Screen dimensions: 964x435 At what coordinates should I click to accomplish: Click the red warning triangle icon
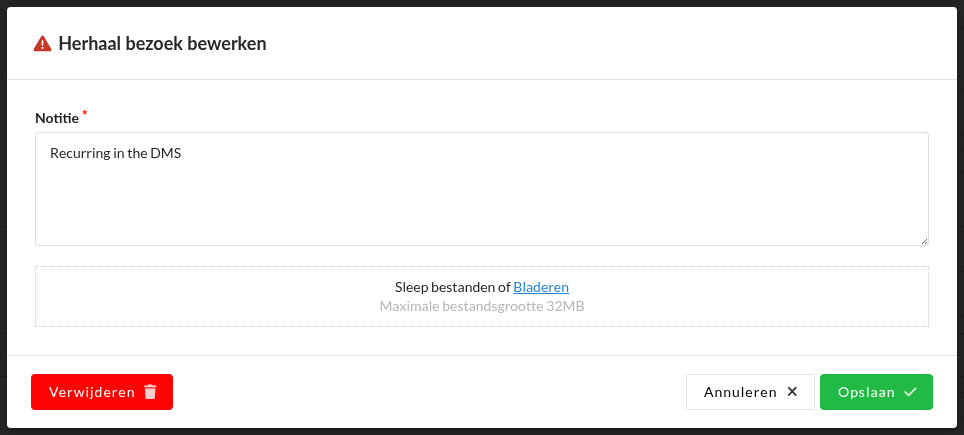pyautogui.click(x=42, y=44)
